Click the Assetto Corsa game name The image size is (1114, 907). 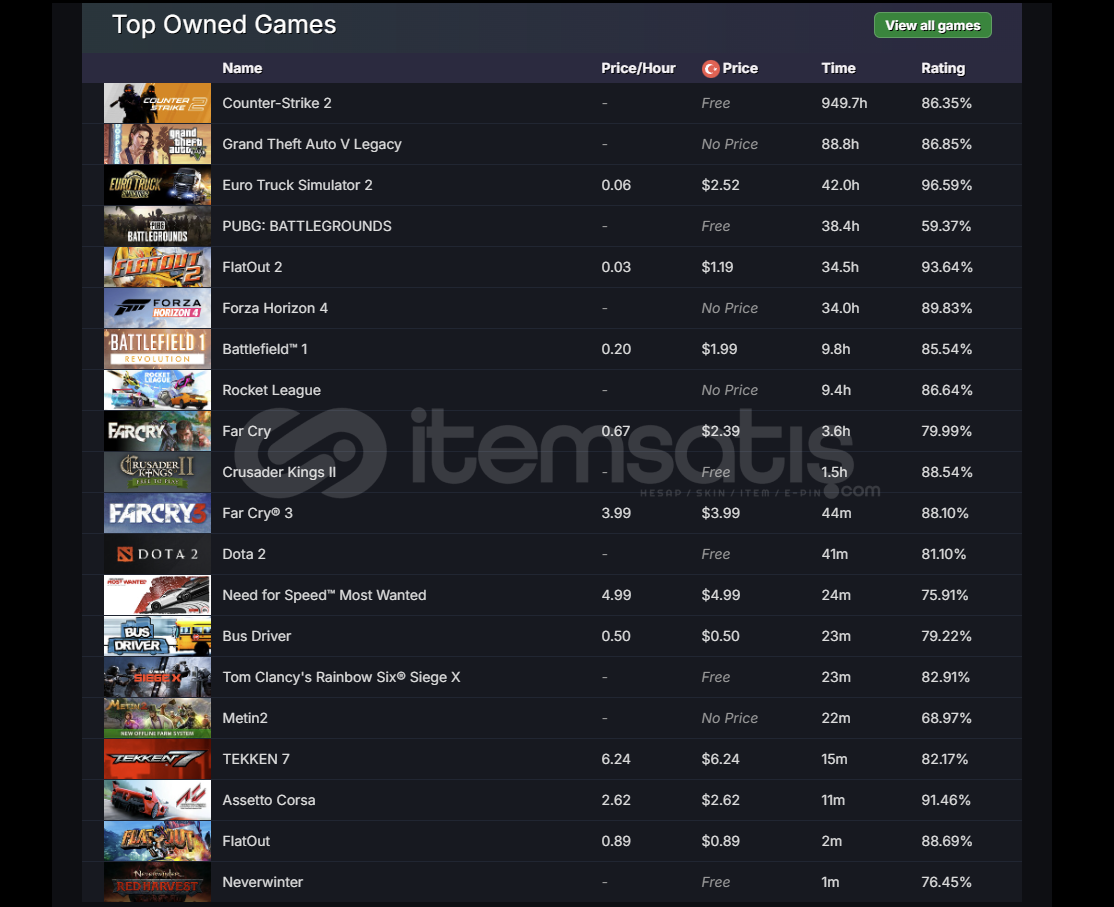tap(269, 800)
